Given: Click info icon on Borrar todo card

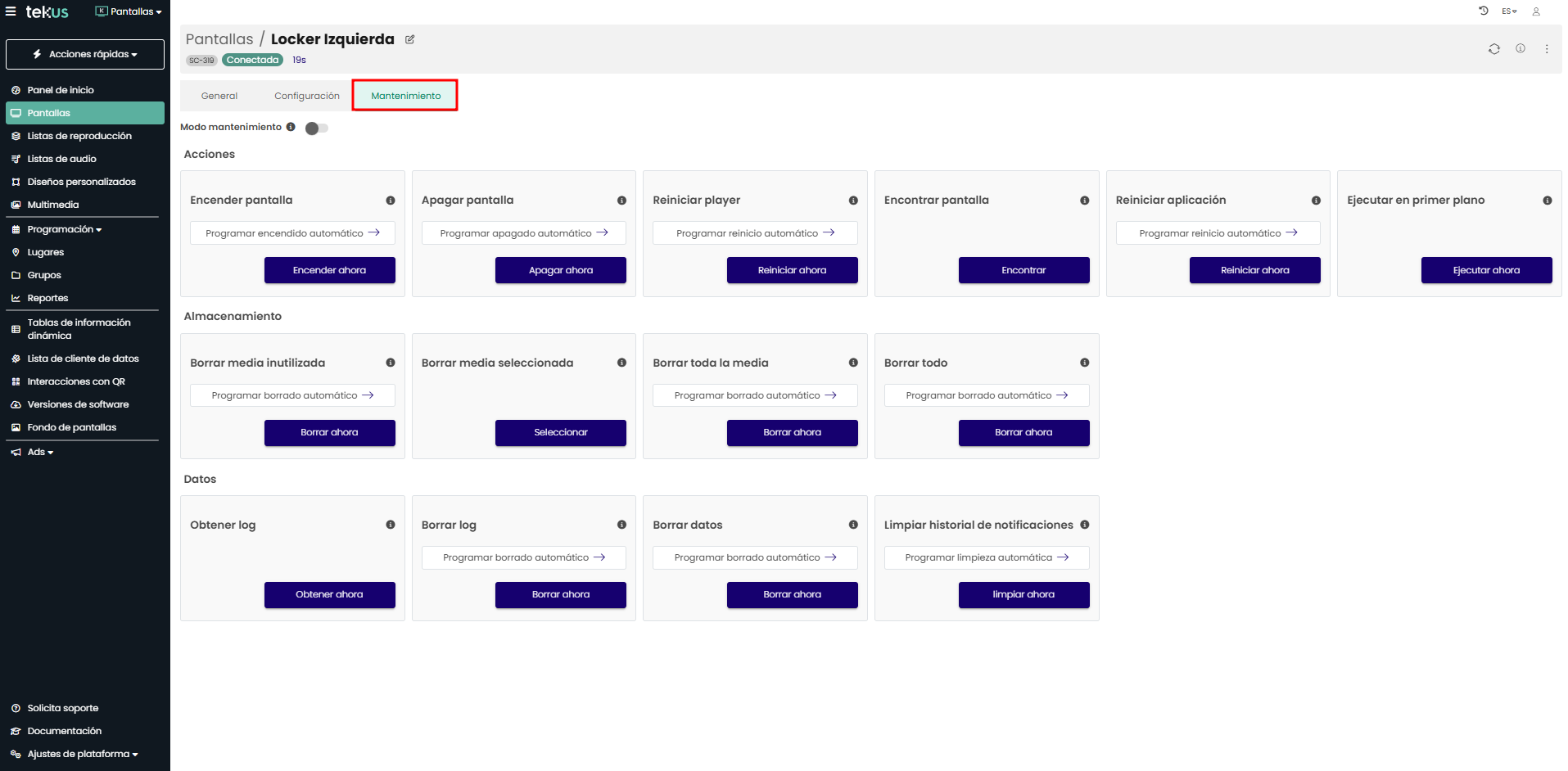Looking at the screenshot, I should point(1084,363).
